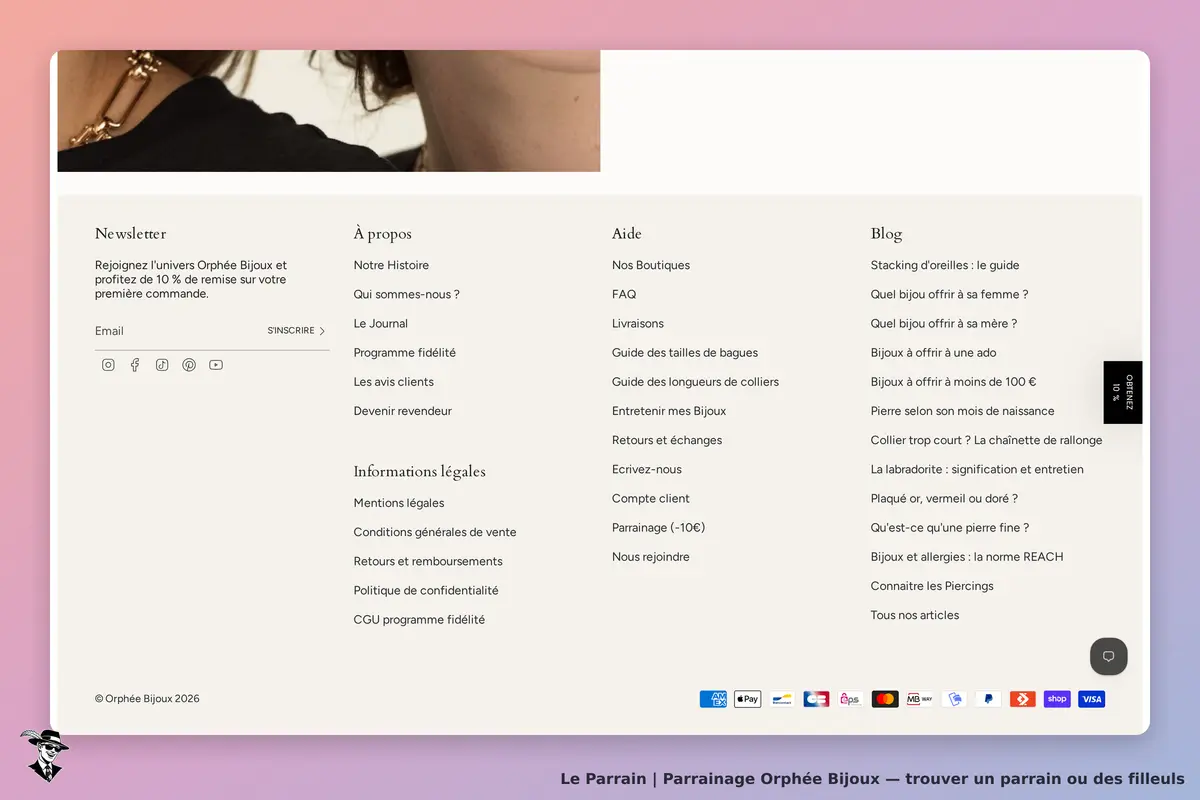This screenshot has width=1200, height=800.
Task: Click the Carte Bancaire CB icon
Action: 816,699
